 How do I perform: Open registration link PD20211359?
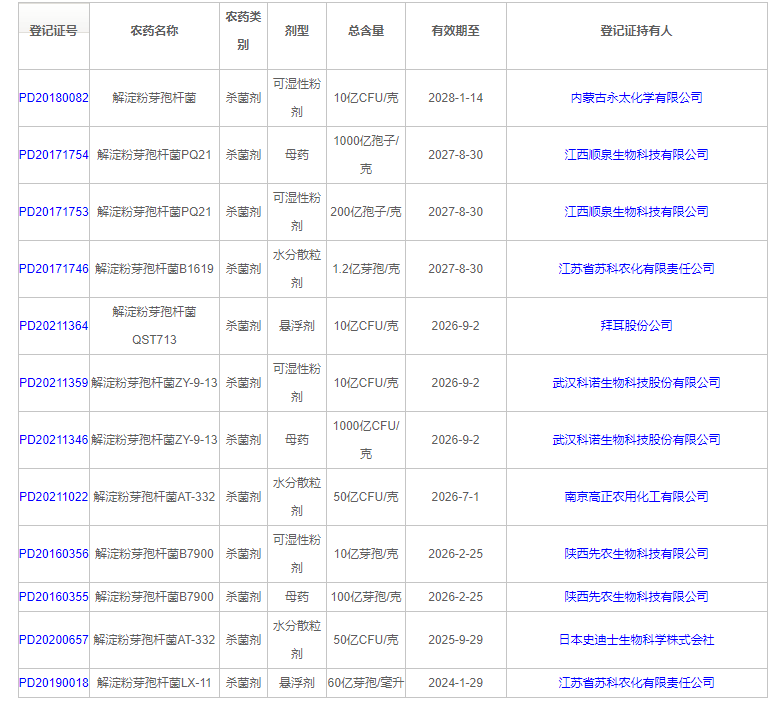tap(54, 383)
